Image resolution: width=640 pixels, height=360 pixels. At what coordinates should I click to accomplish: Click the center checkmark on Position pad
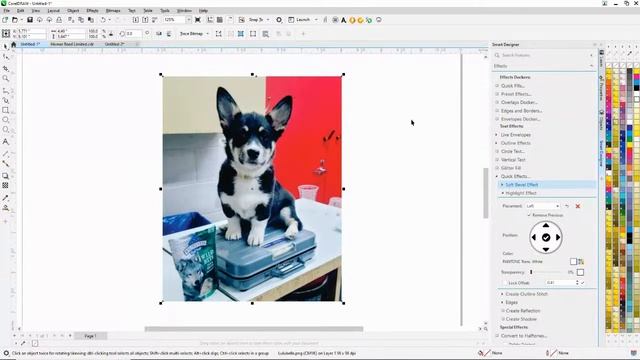pos(546,238)
